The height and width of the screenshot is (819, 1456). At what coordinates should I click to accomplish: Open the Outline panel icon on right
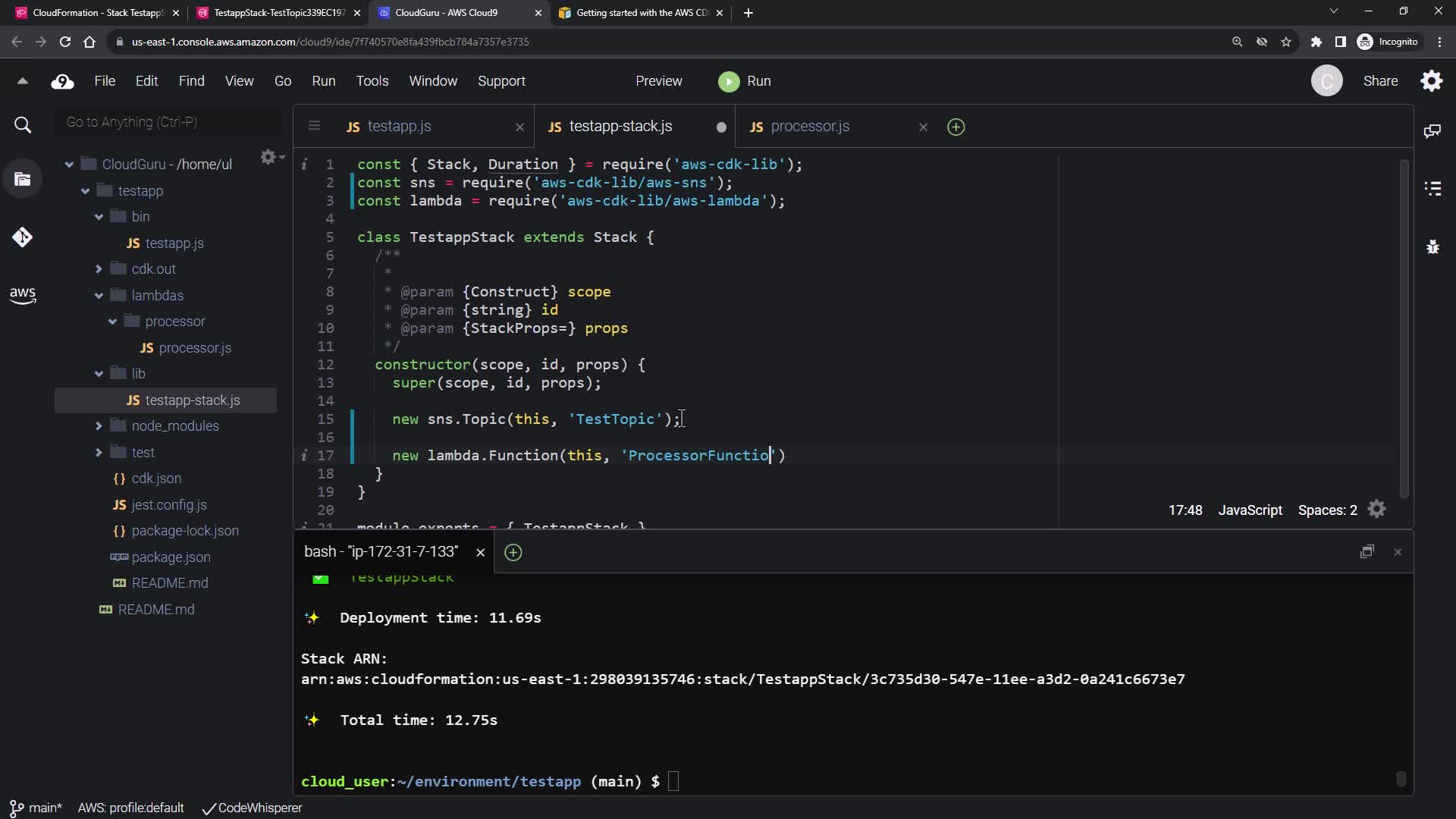(x=1432, y=188)
